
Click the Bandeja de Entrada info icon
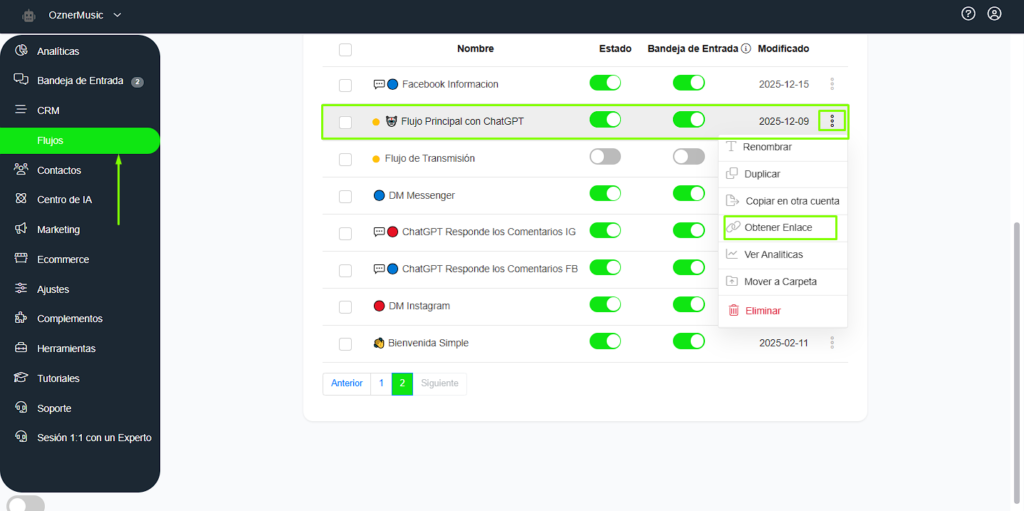[x=746, y=48]
